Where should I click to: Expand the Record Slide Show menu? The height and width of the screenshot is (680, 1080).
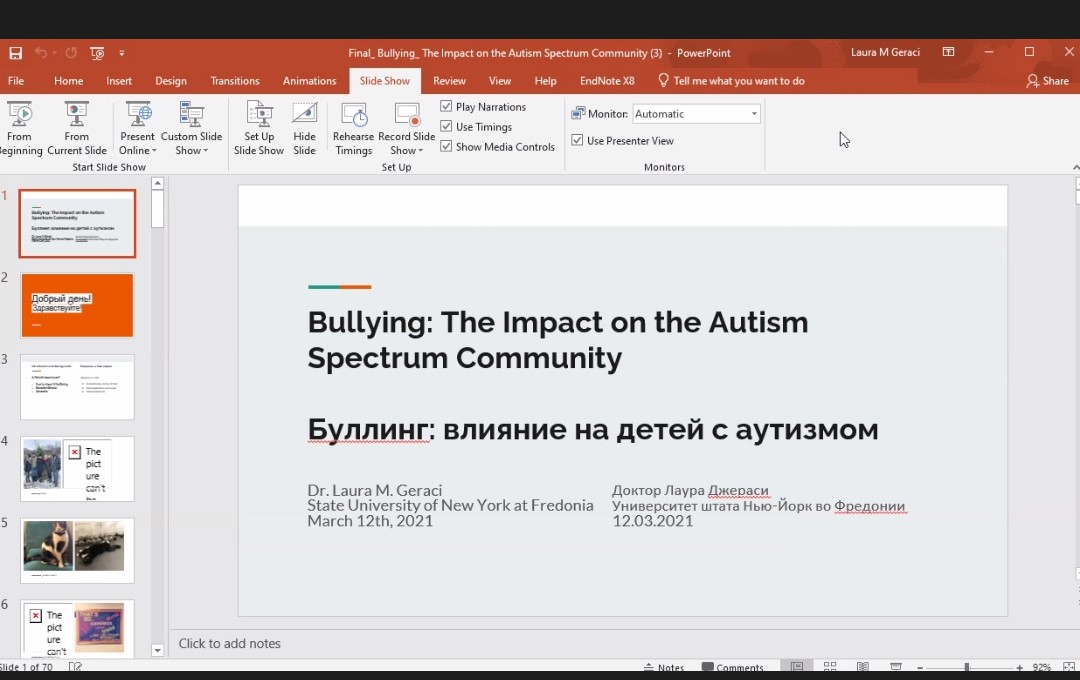click(x=407, y=150)
